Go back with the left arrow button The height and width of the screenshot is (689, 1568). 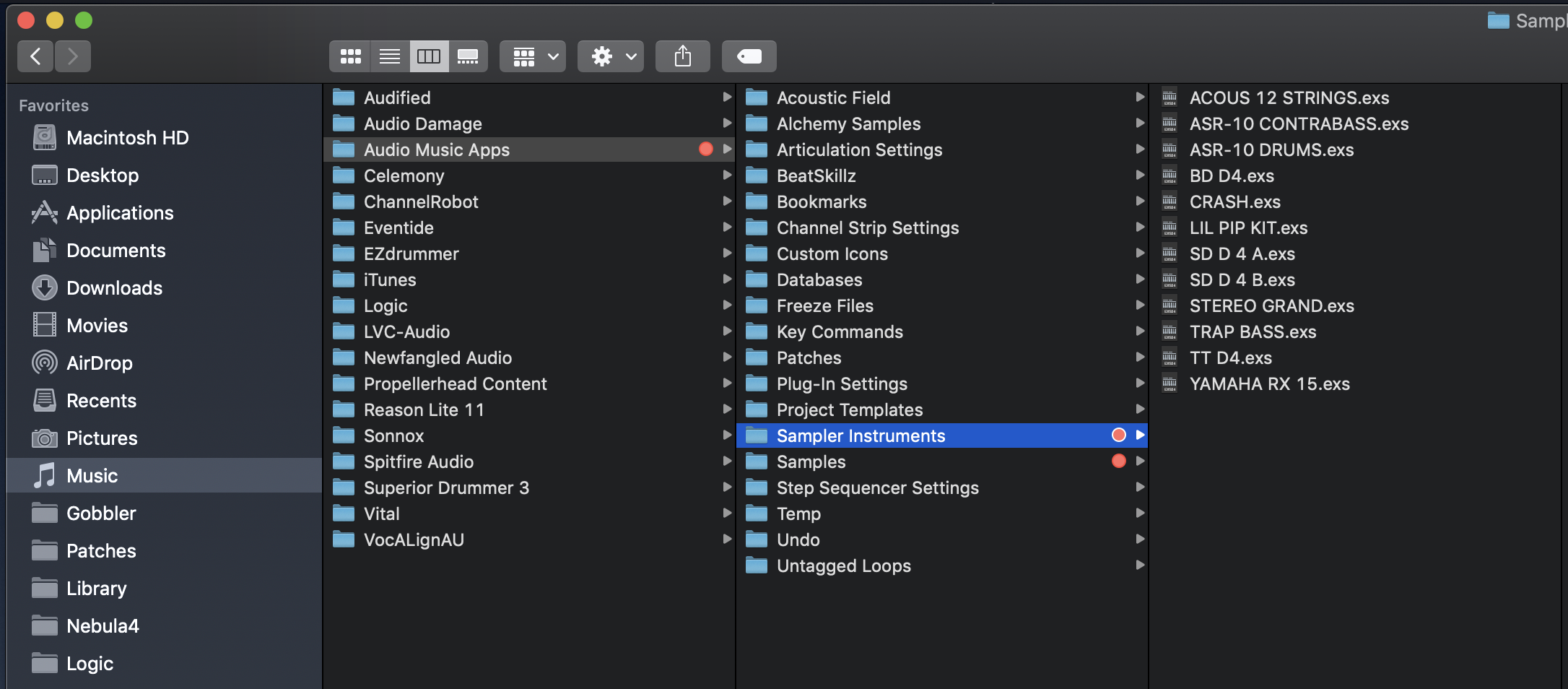(x=35, y=56)
